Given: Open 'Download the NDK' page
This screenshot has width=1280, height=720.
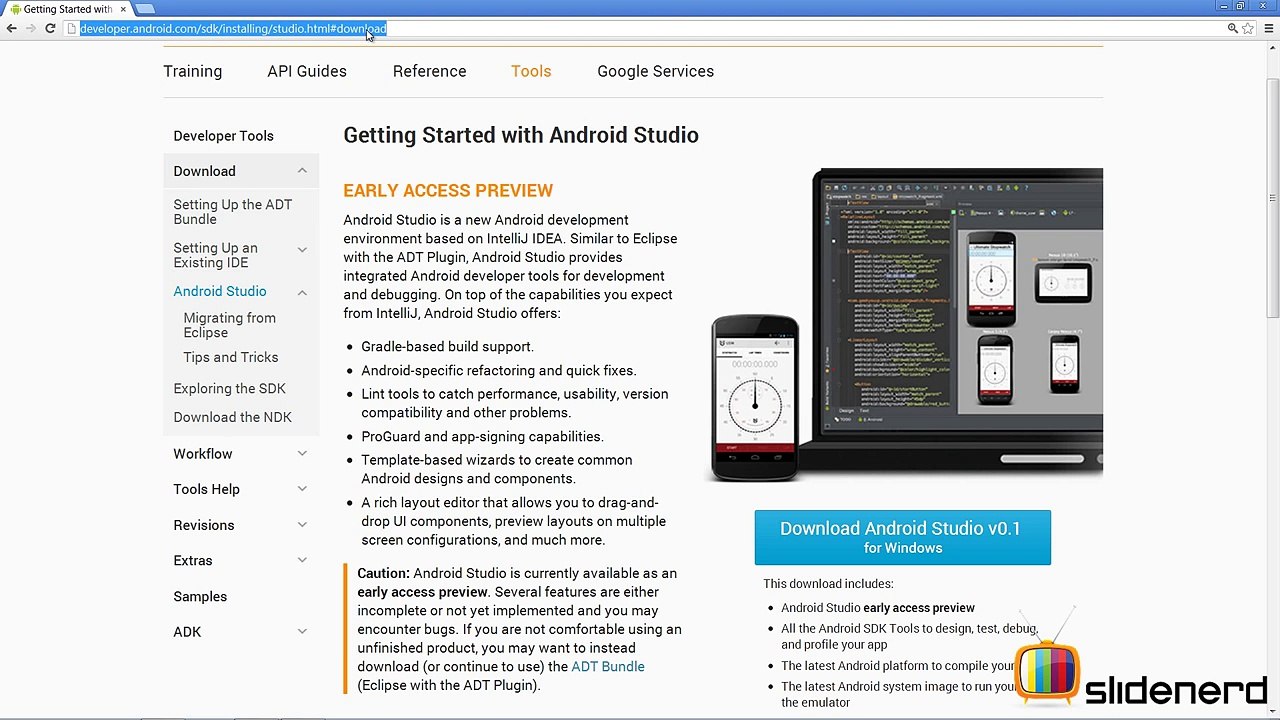Looking at the screenshot, I should (x=232, y=417).
